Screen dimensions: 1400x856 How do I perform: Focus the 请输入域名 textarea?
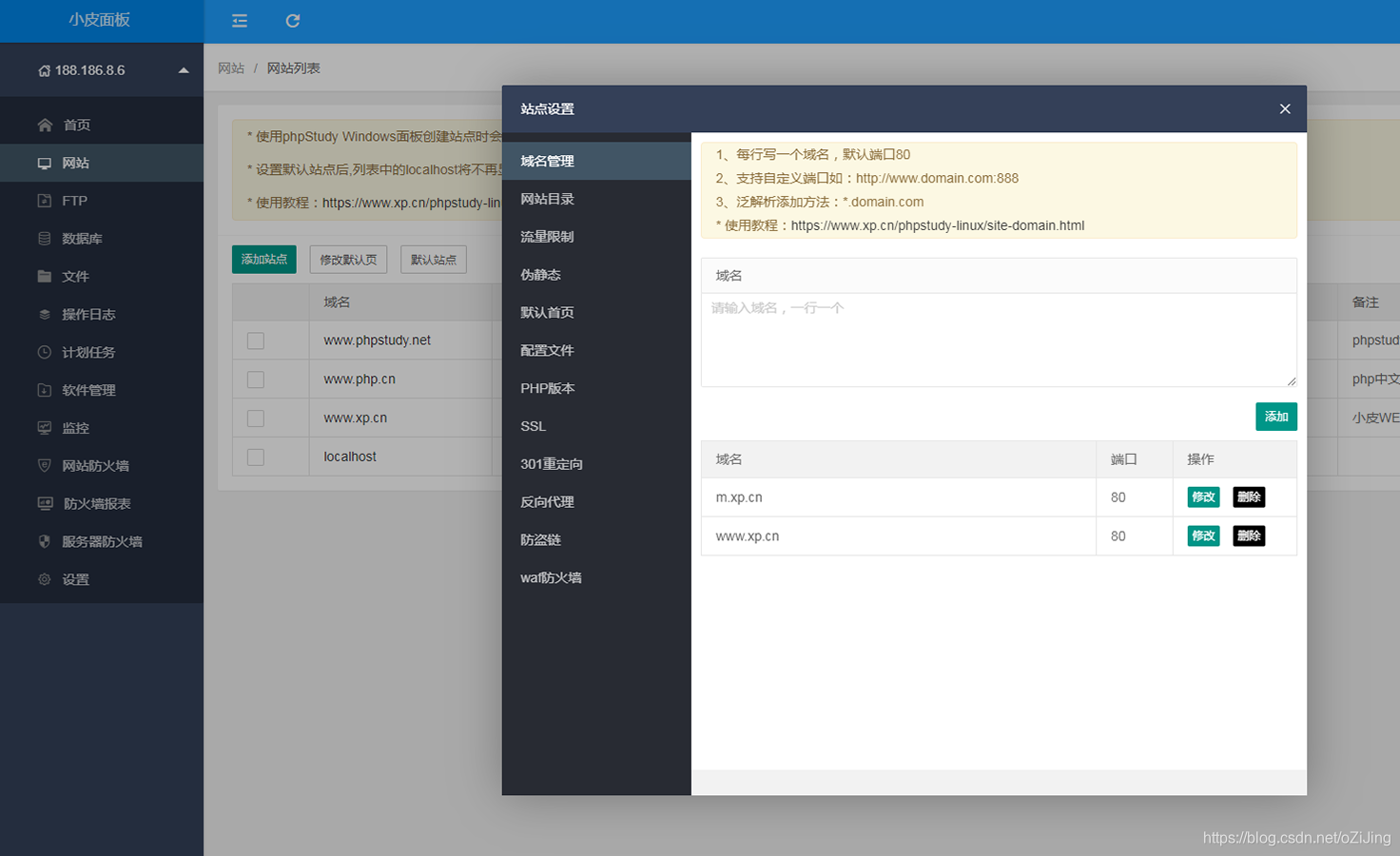999,340
